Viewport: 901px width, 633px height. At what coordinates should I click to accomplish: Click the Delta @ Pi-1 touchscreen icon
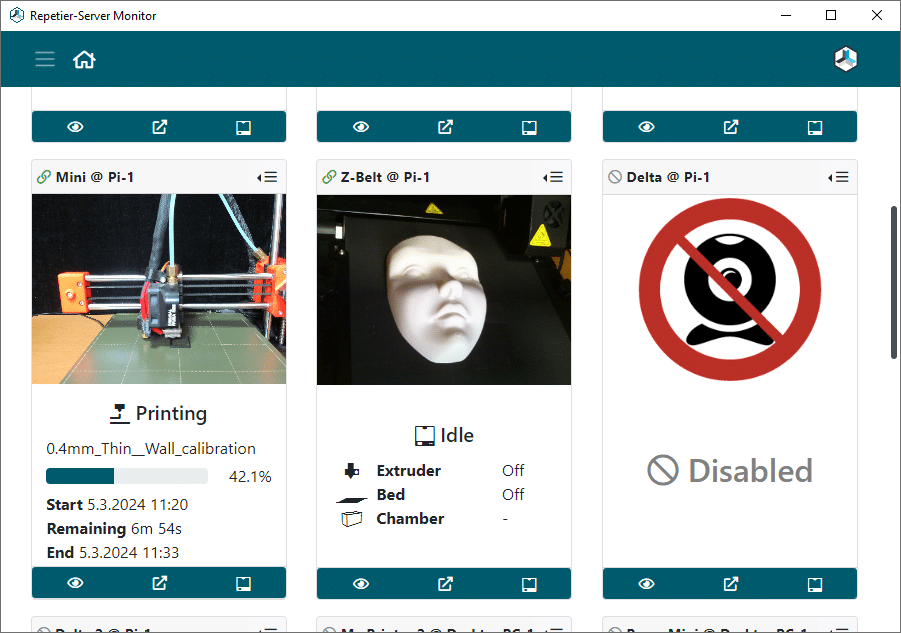point(815,584)
